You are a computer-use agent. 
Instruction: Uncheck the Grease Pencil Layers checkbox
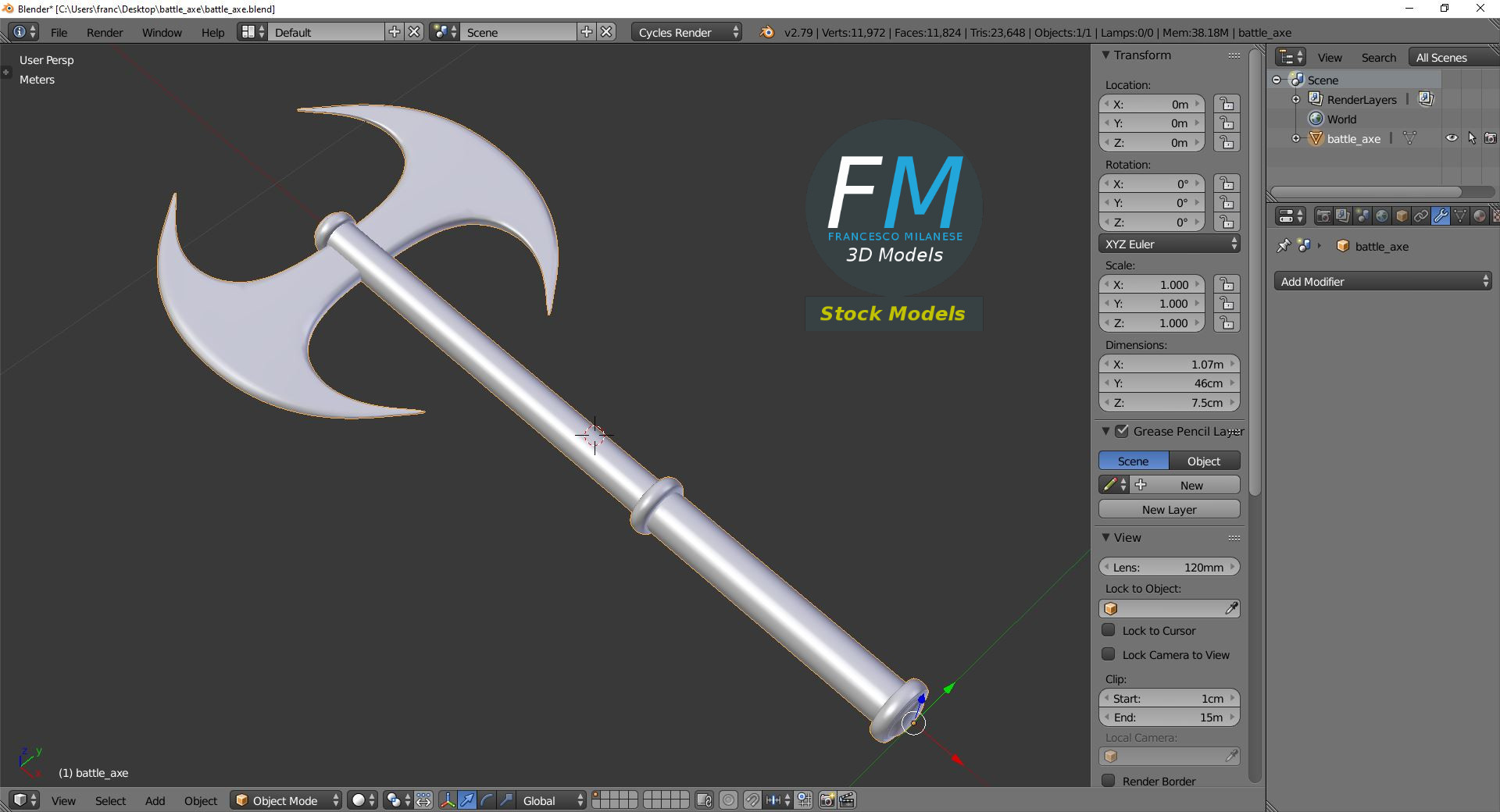coord(1122,431)
